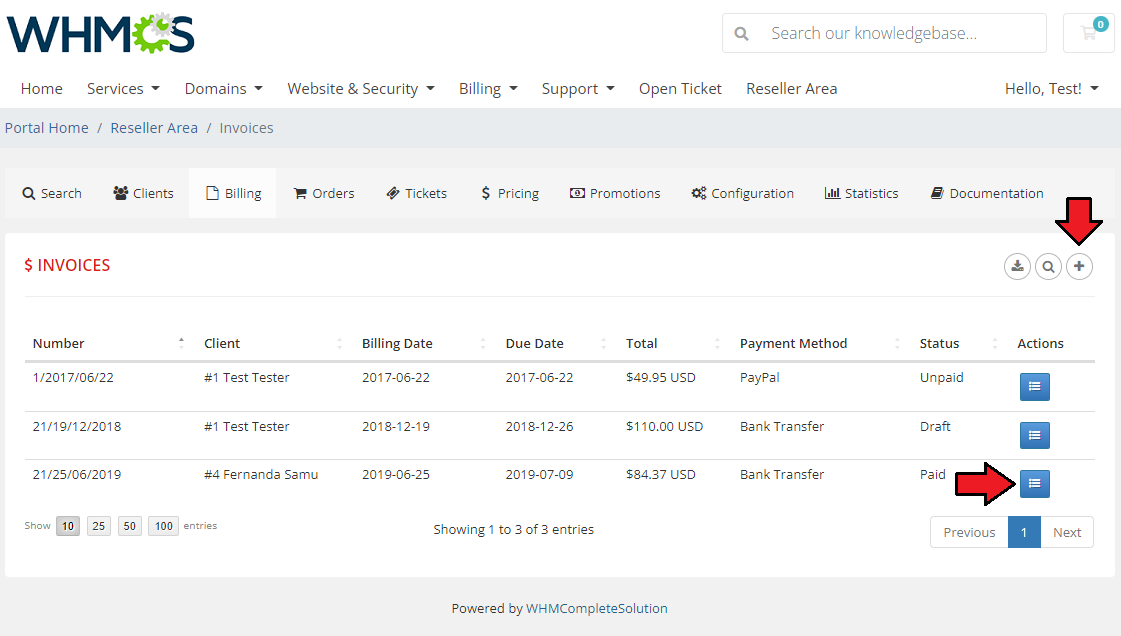Screen dimensions: 1121x636
Task: Click the plus icon to add invoice
Action: pos(1080,267)
